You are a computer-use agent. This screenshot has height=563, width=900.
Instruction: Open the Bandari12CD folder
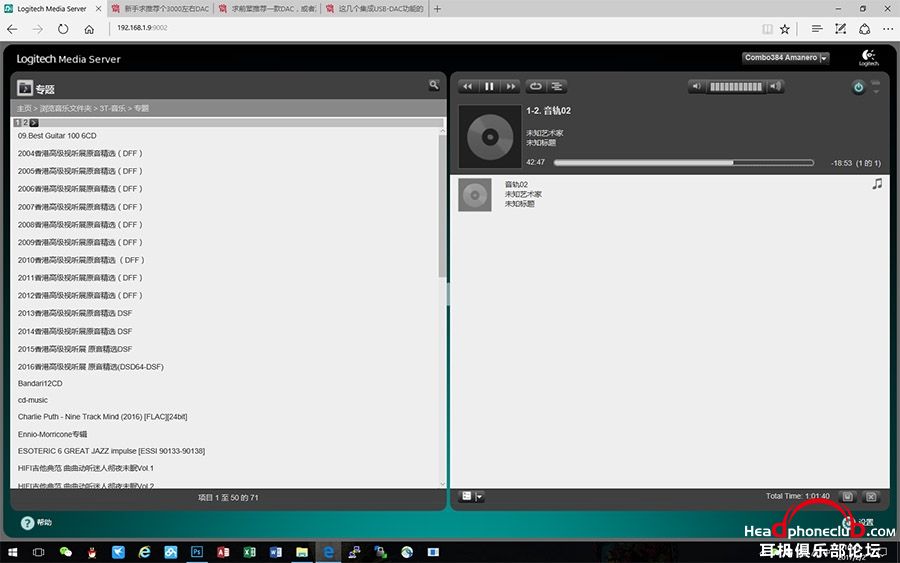coord(40,383)
